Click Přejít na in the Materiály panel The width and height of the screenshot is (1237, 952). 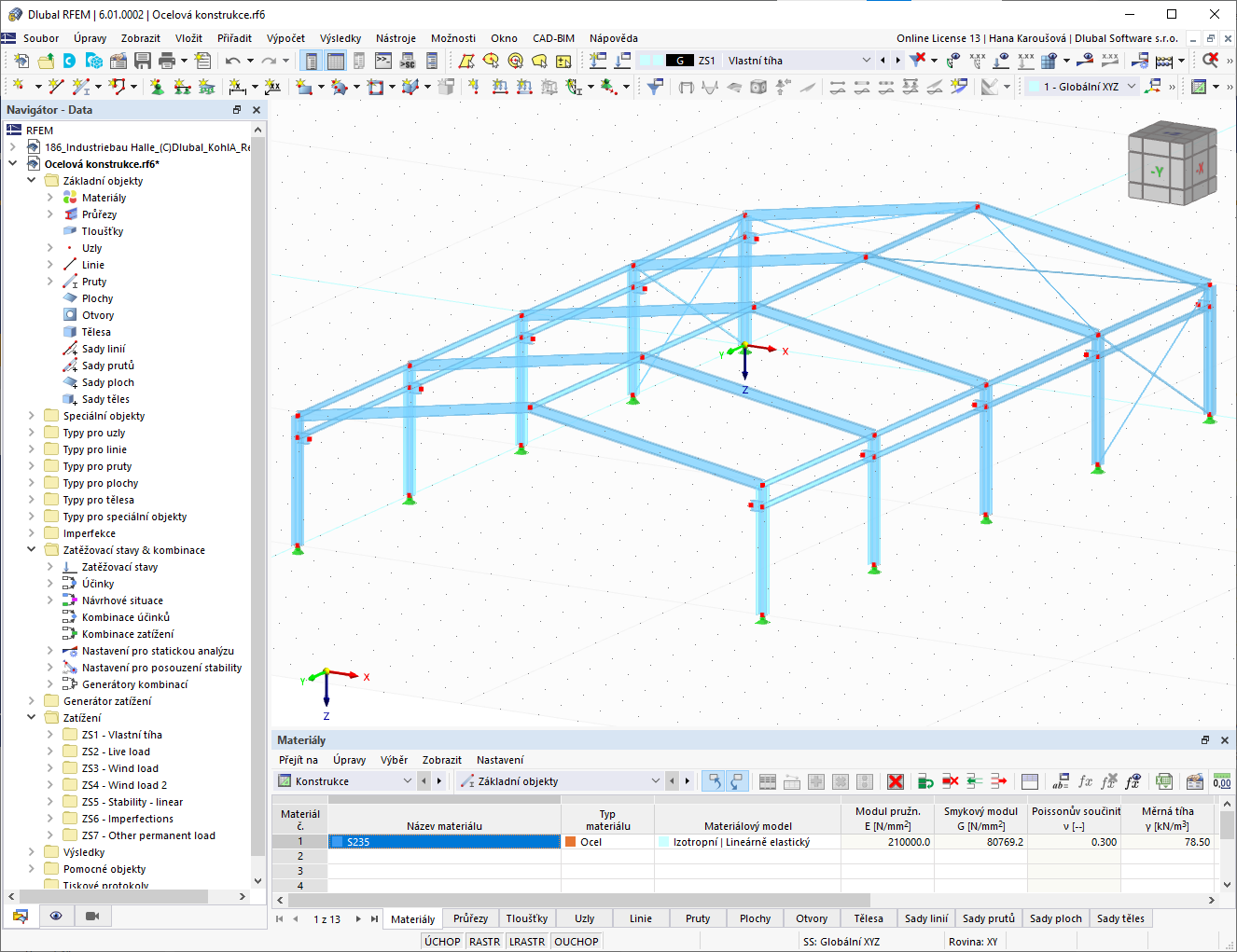tap(302, 760)
